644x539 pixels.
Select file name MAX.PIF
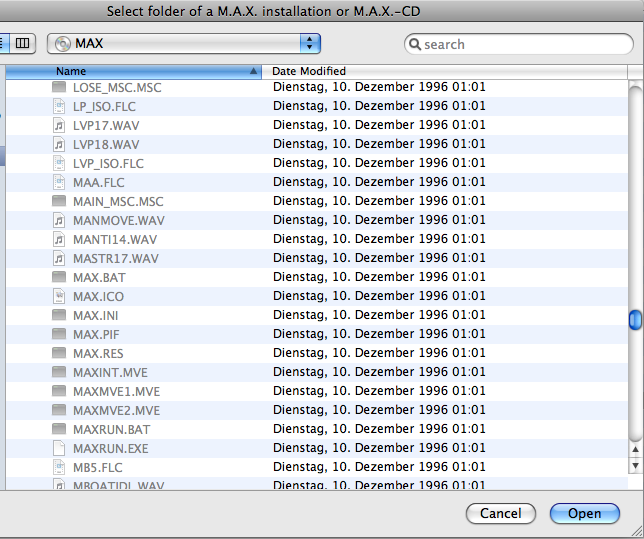[96, 334]
